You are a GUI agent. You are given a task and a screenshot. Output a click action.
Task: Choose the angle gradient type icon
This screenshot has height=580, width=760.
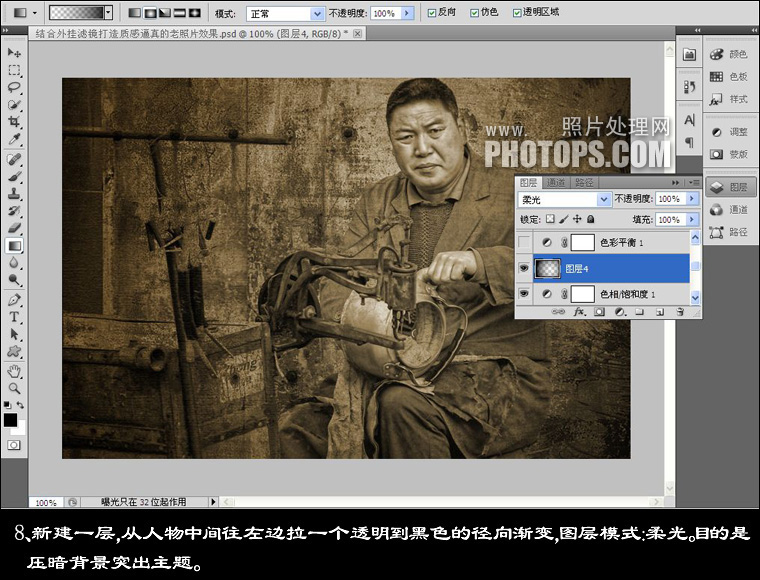165,13
